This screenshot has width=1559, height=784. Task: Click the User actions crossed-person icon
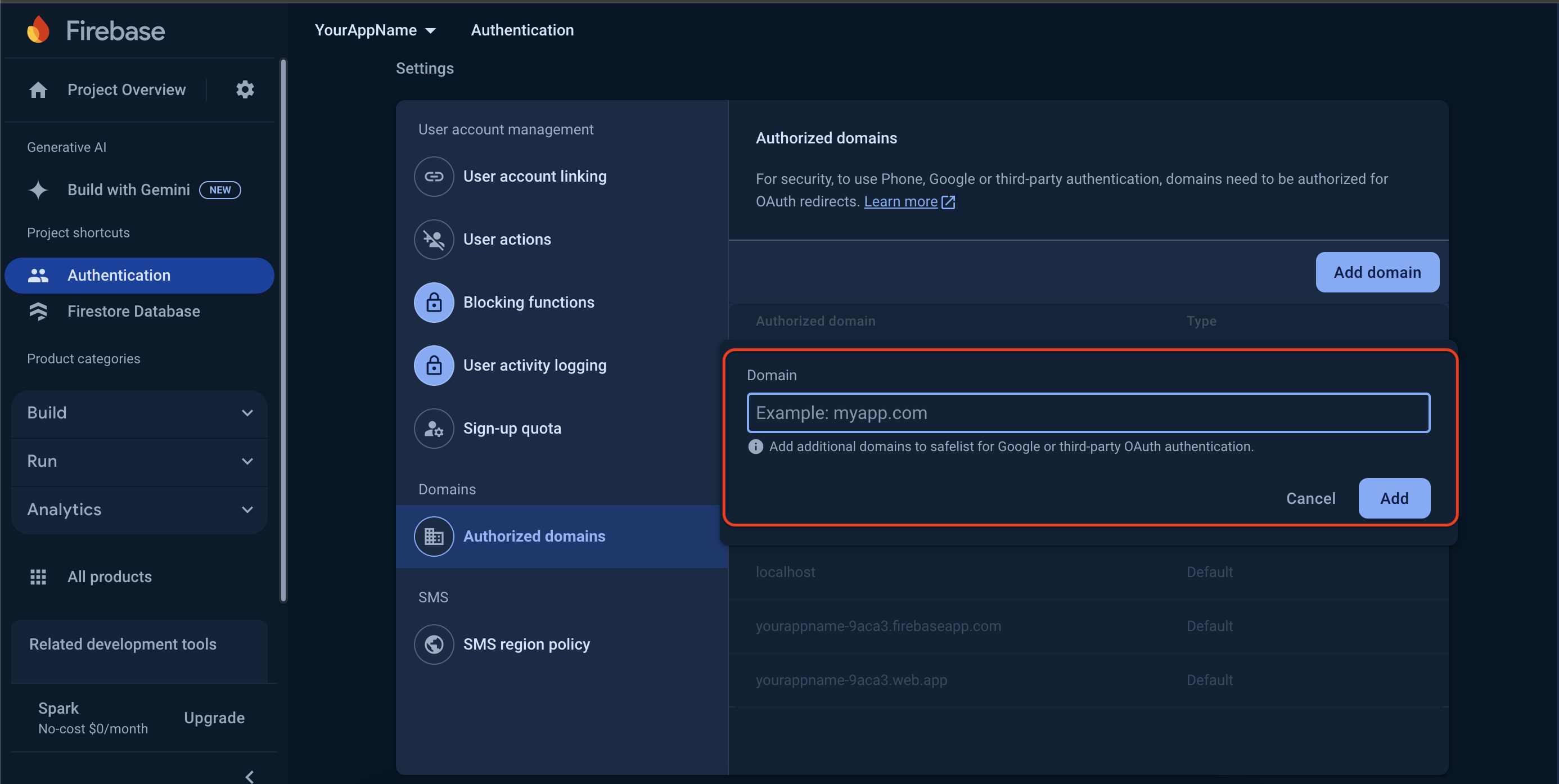(x=433, y=239)
